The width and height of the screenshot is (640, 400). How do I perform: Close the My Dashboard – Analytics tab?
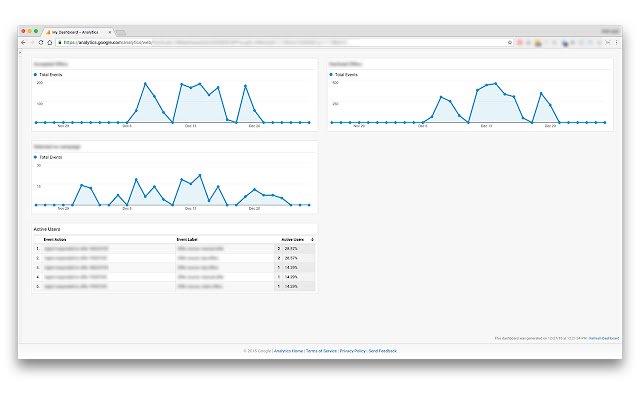[110, 32]
